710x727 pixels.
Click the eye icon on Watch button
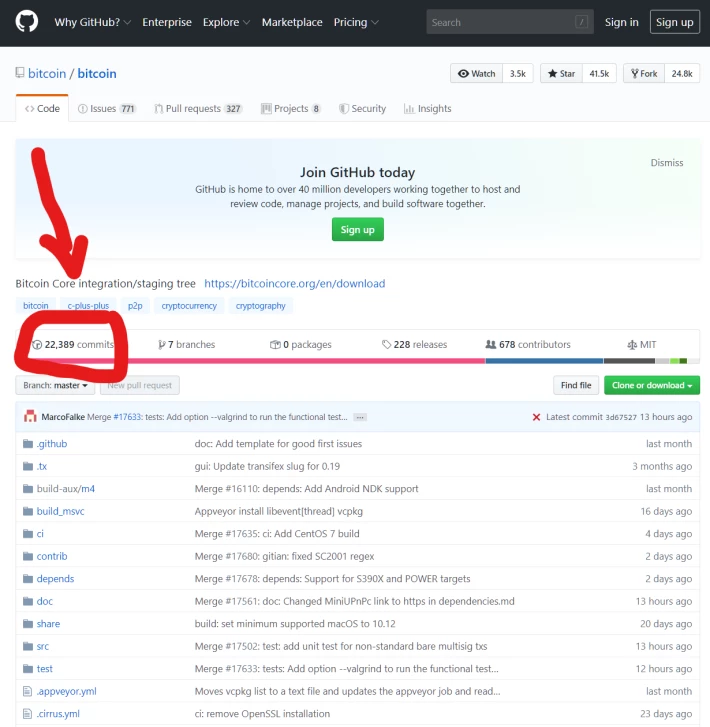[x=463, y=74]
